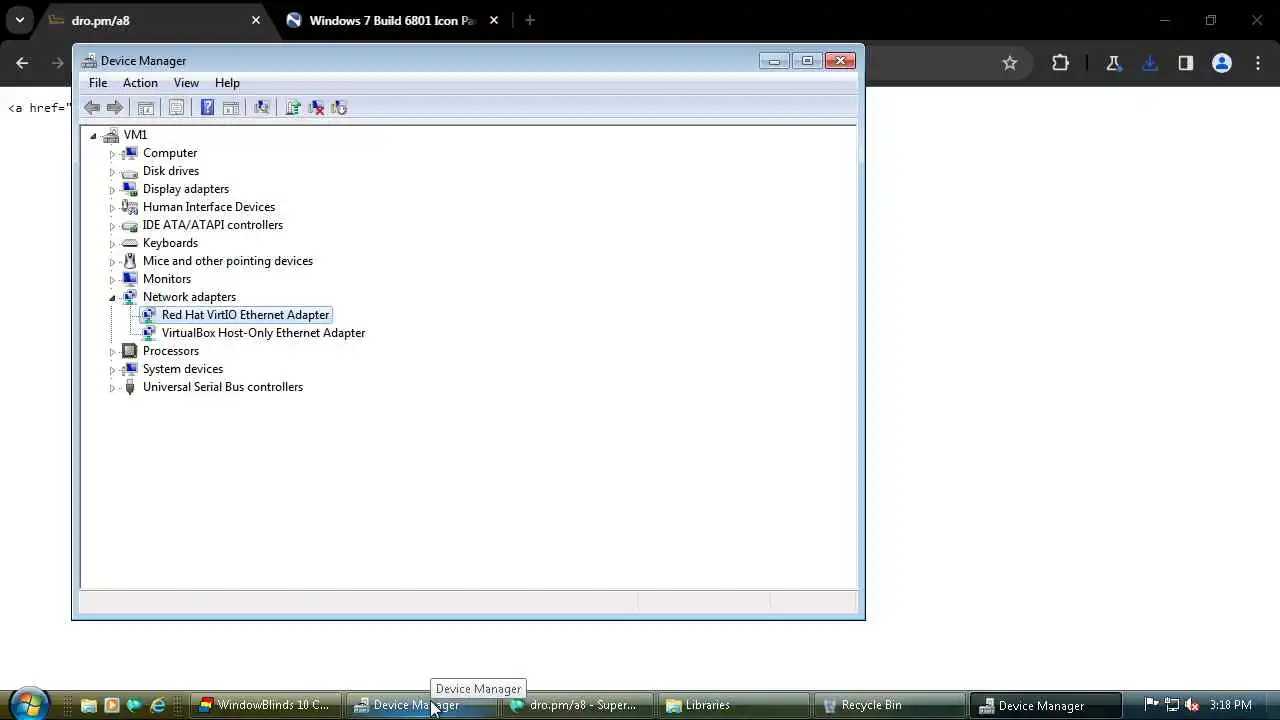This screenshot has height=720, width=1280.
Task: Open a new Chrome tab
Action: click(530, 20)
